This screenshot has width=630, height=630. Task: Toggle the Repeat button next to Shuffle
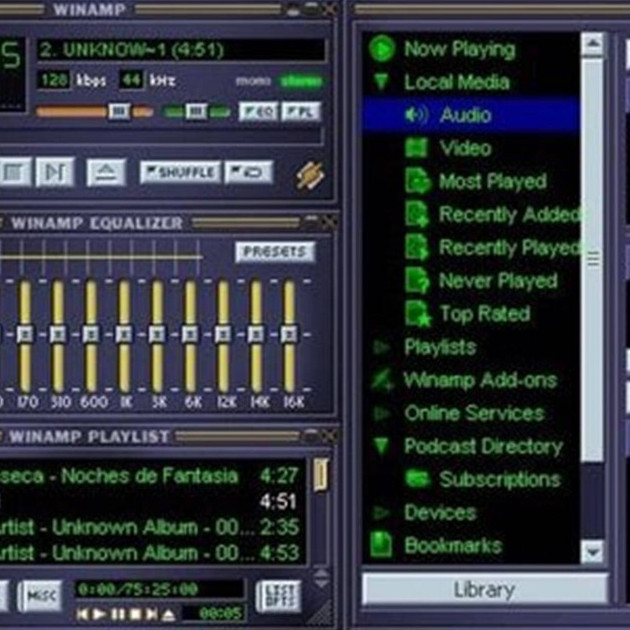click(x=249, y=172)
